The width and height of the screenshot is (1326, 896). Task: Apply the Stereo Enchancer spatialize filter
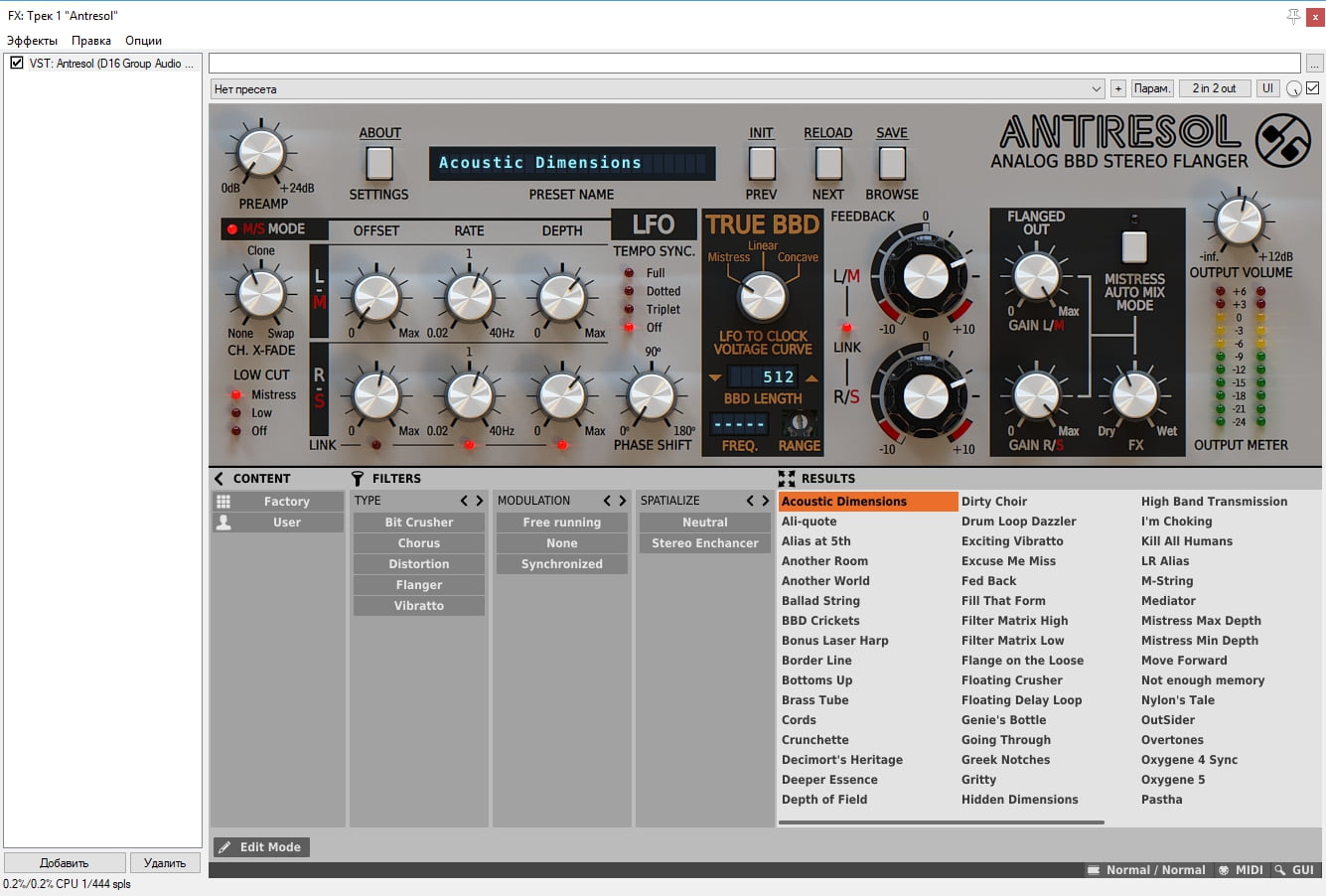tap(705, 543)
